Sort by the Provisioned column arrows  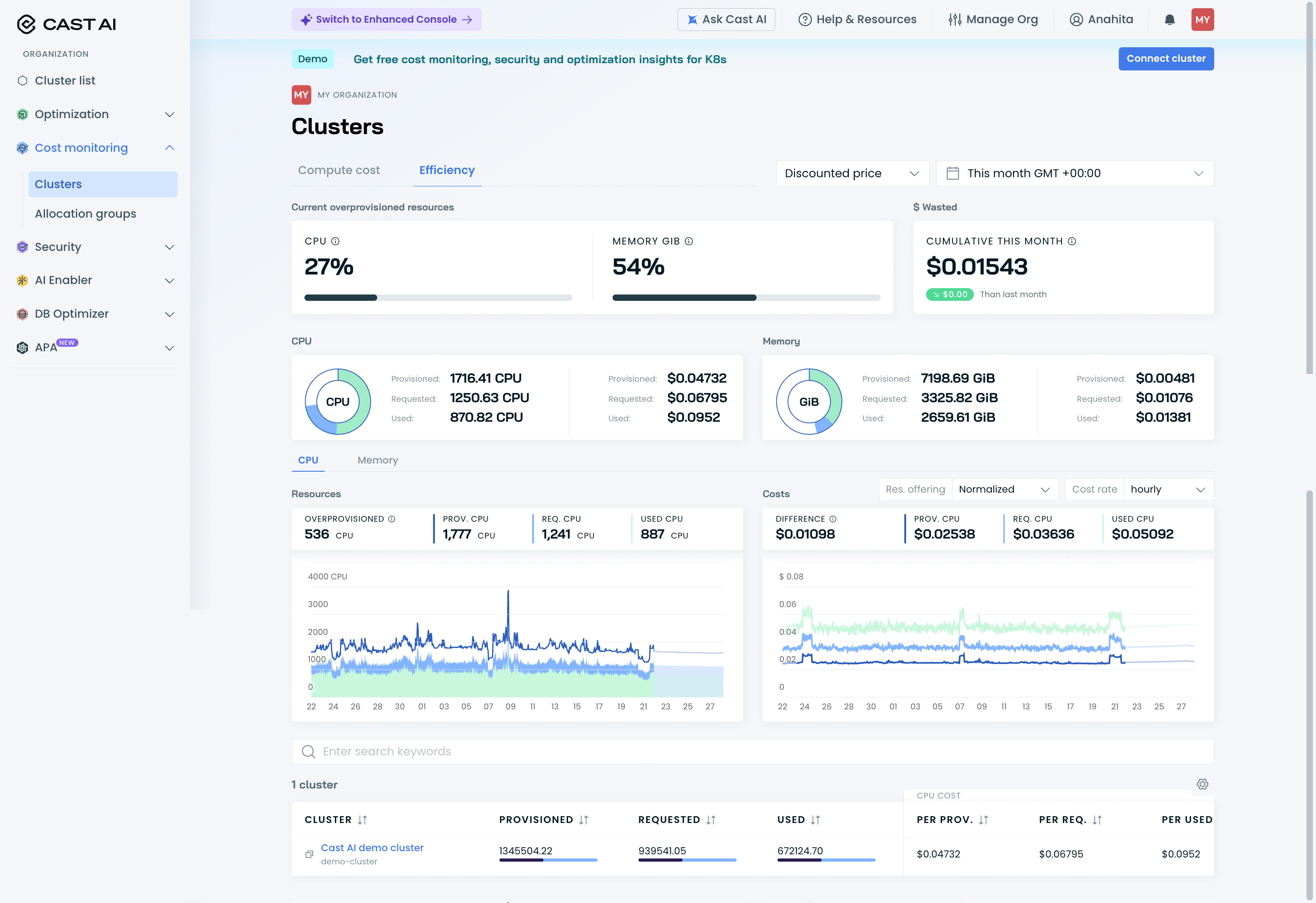(584, 820)
